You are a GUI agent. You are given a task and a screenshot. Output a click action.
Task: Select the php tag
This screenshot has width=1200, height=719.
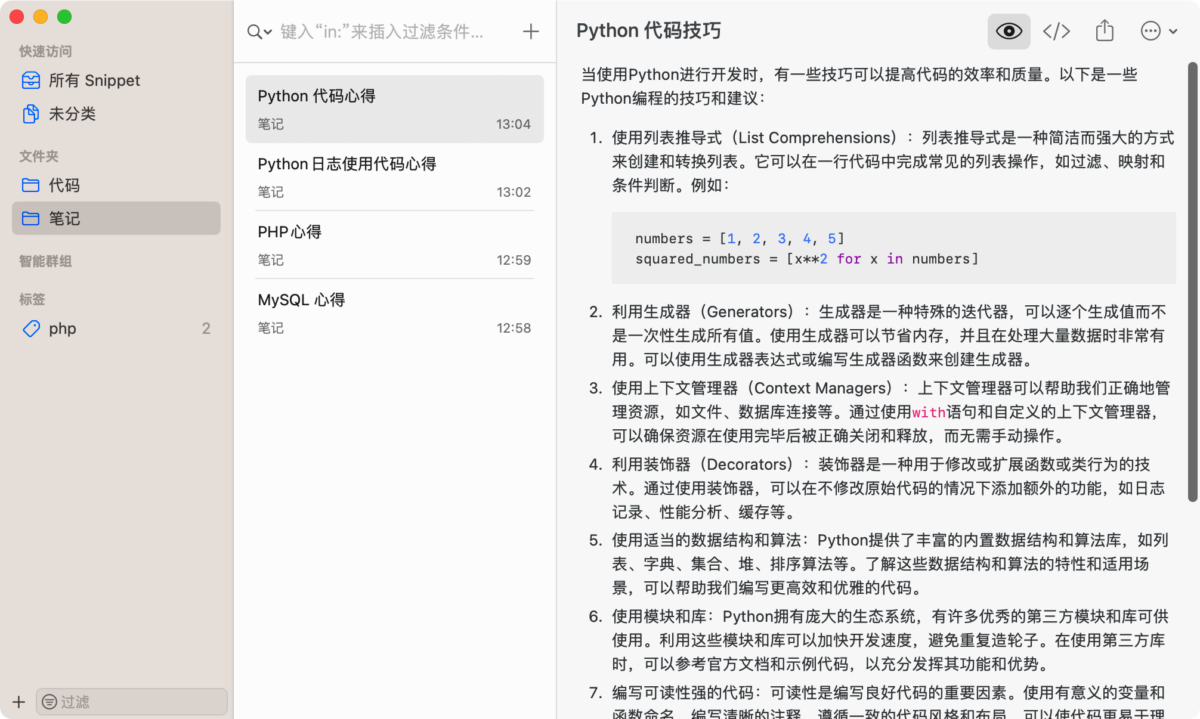(117, 328)
